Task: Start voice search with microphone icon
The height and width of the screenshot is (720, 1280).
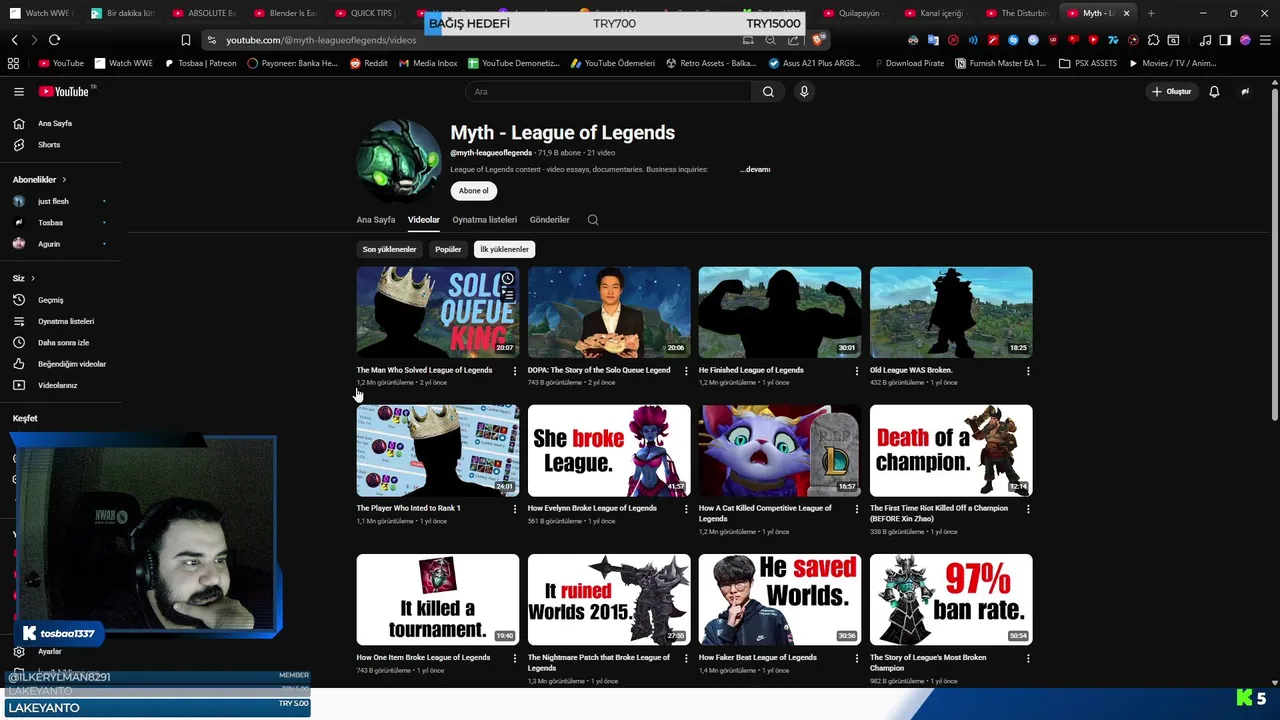Action: pyautogui.click(x=804, y=91)
